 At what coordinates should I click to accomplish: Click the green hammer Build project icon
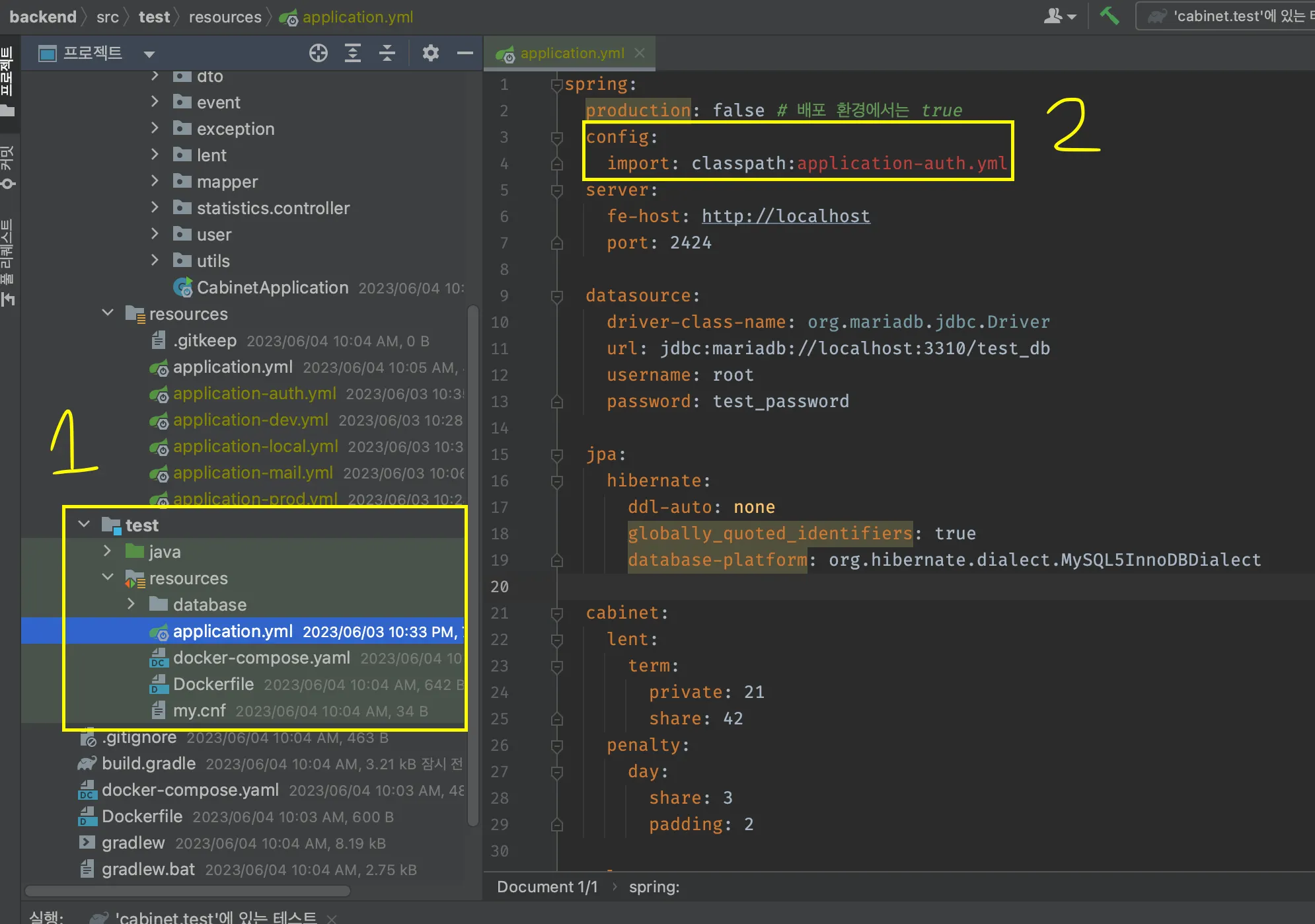(1109, 16)
